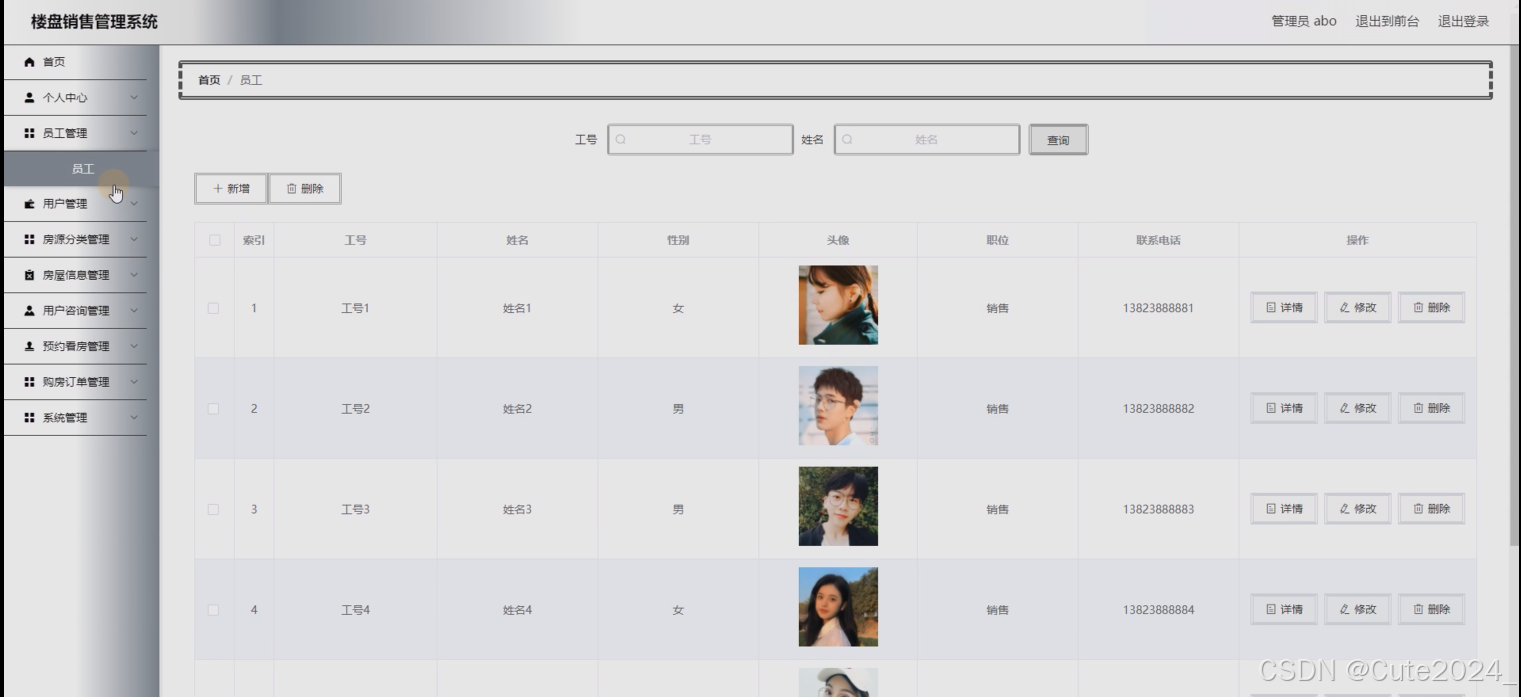Screen dimensions: 1521x697
Task: Click 详情 for row 工号2
Action: 1284,408
